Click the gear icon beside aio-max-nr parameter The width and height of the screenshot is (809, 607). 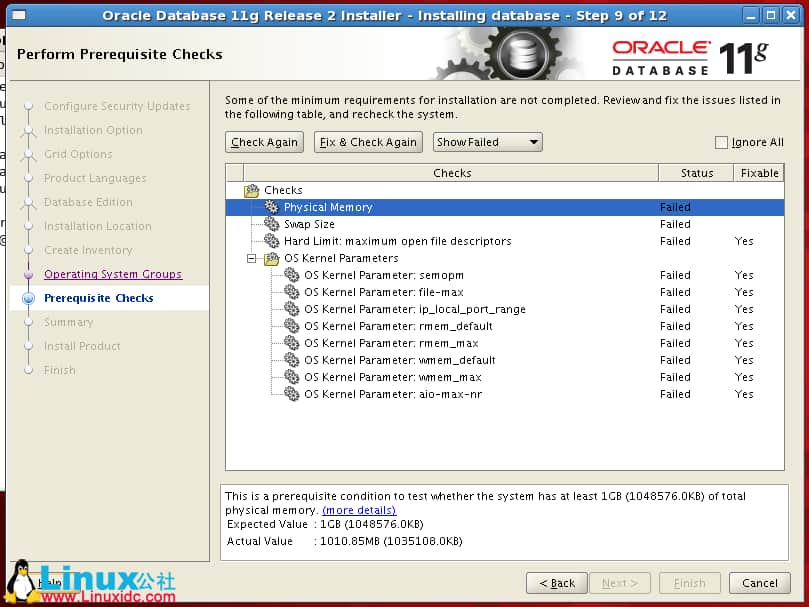[x=291, y=394]
